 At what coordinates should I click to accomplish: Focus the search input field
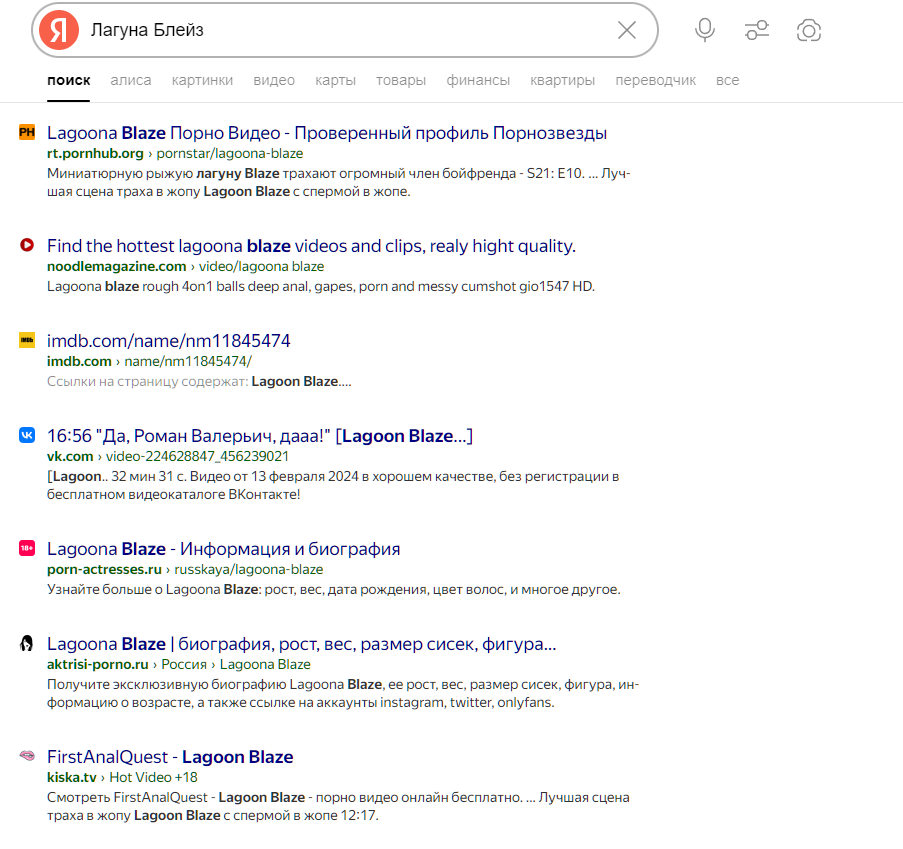(x=346, y=30)
